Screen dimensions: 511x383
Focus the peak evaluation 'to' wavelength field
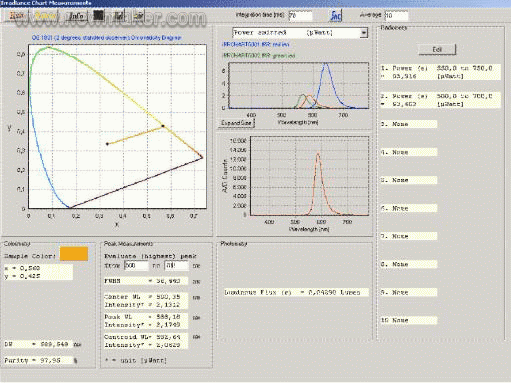pyautogui.click(x=176, y=266)
